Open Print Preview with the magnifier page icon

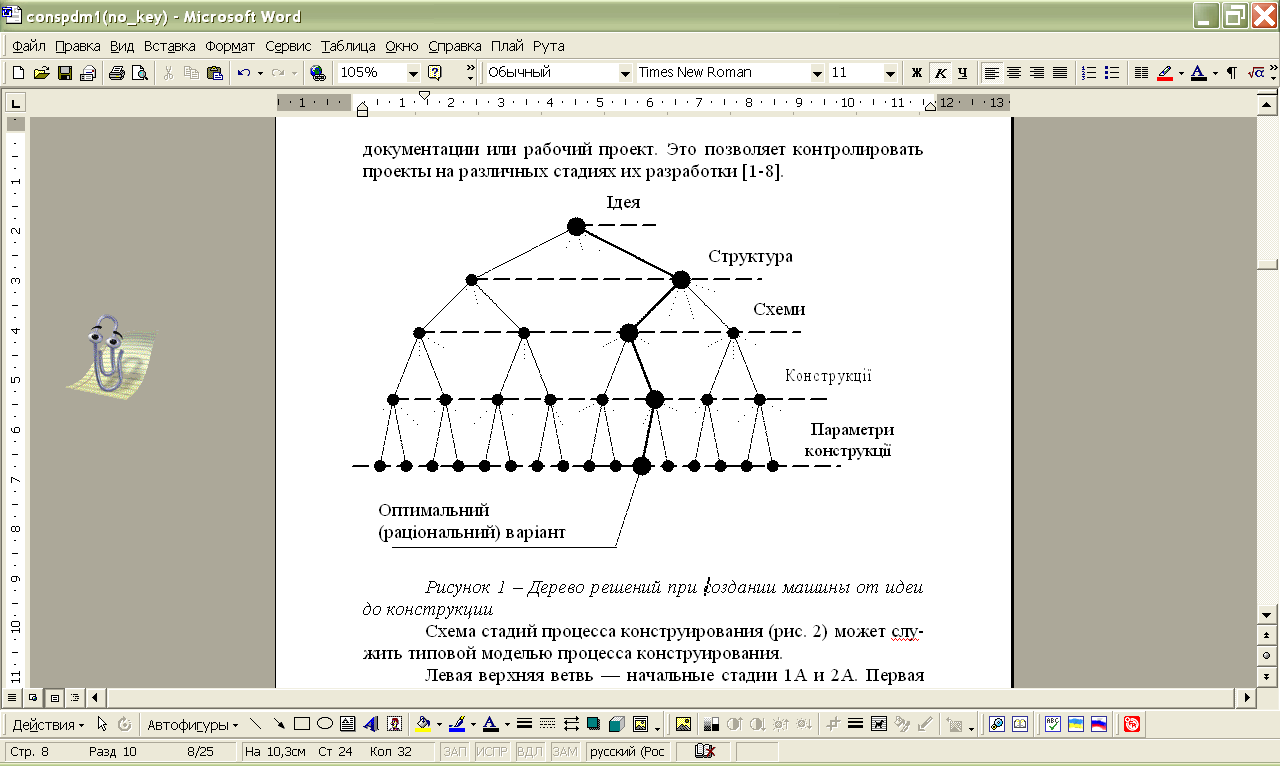coord(140,73)
